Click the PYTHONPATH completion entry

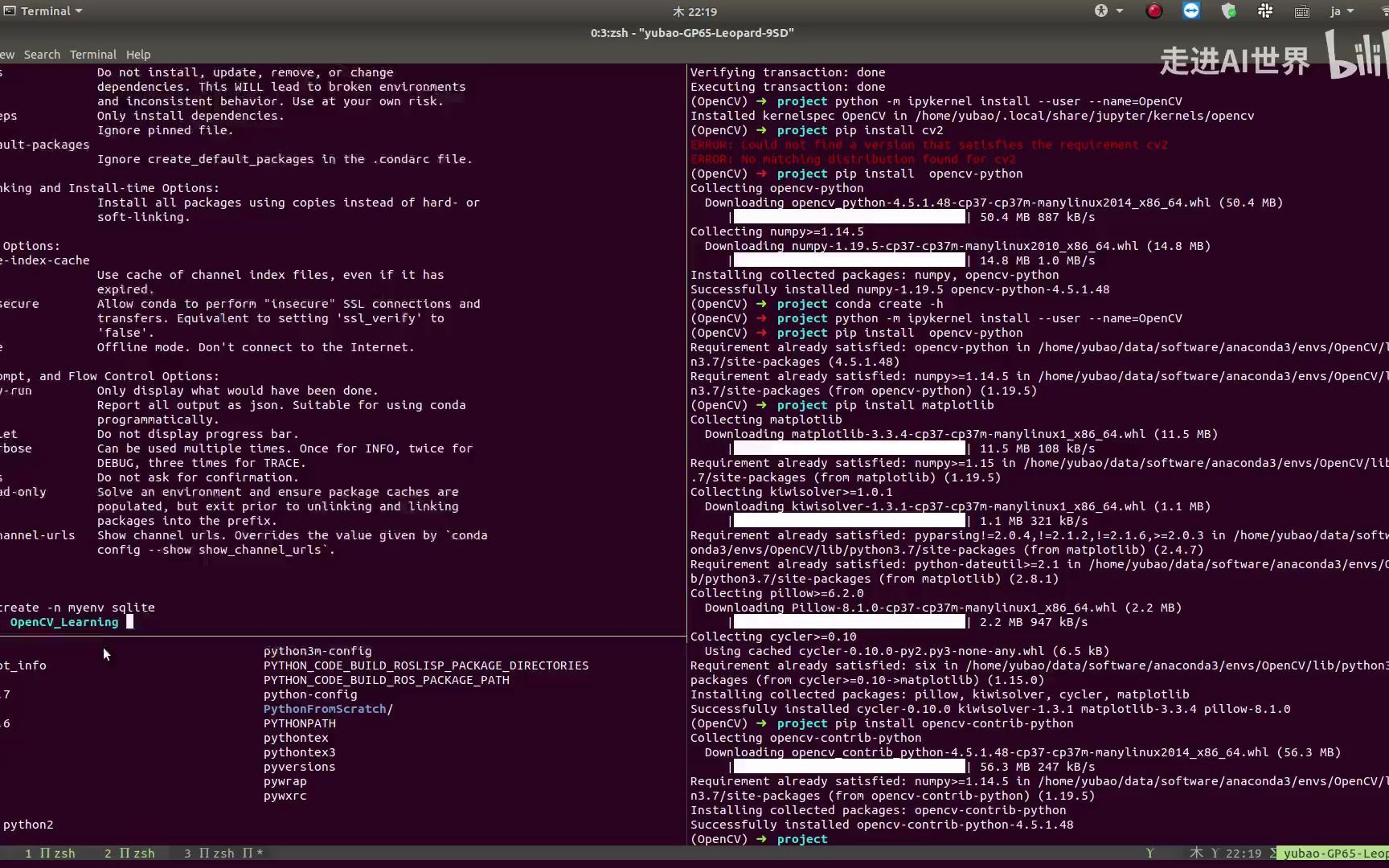coord(300,723)
